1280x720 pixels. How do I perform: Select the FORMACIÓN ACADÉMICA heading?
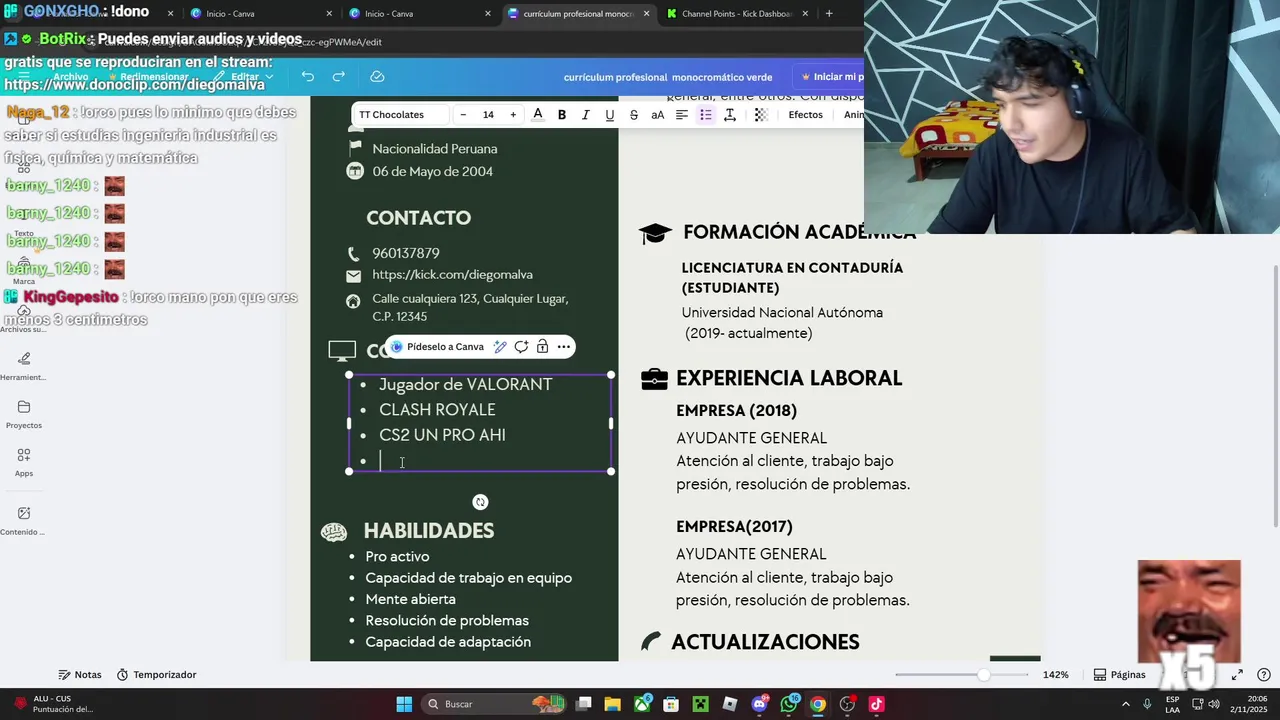coord(799,232)
